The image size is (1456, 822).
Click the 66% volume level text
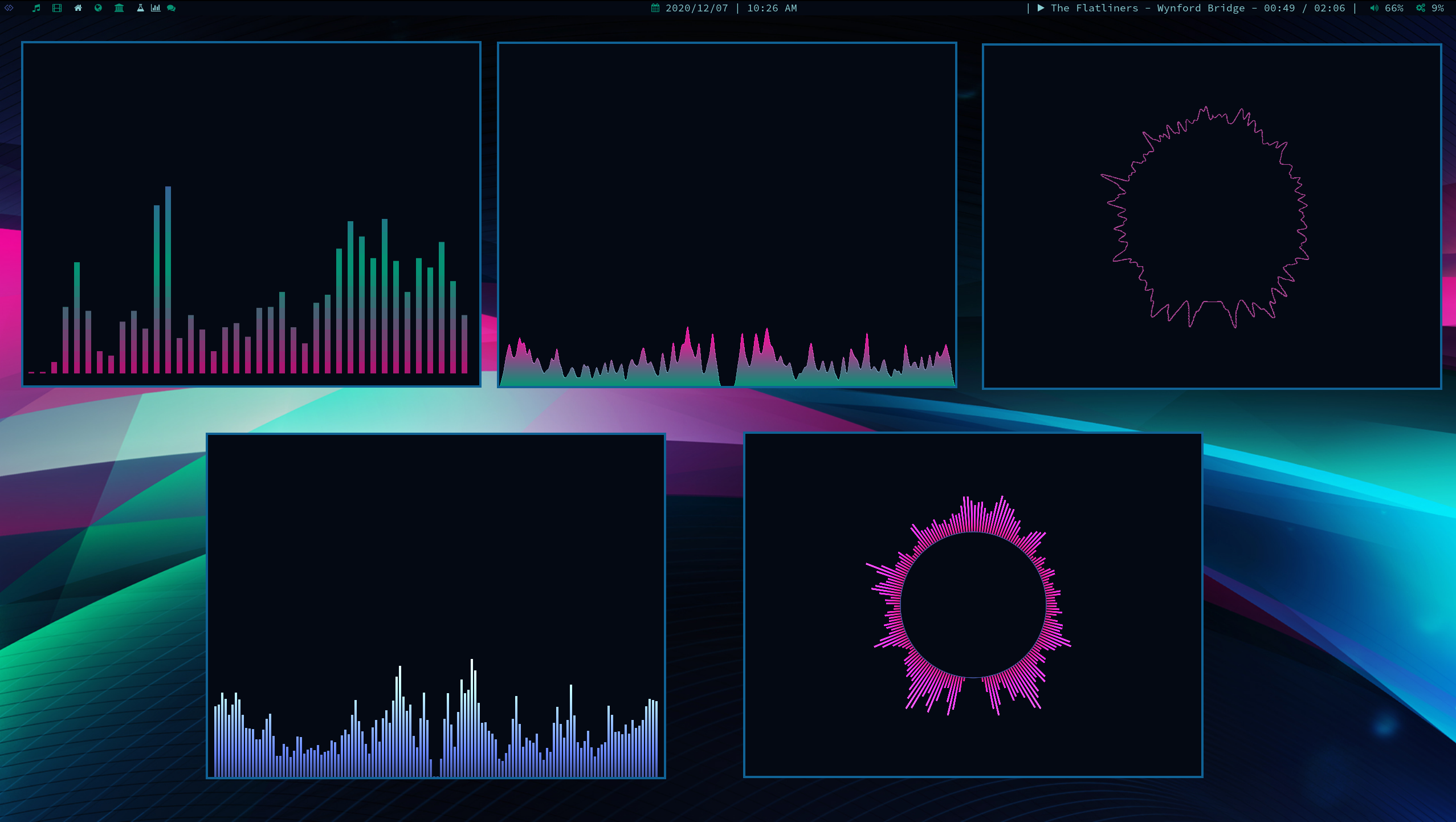click(1394, 8)
